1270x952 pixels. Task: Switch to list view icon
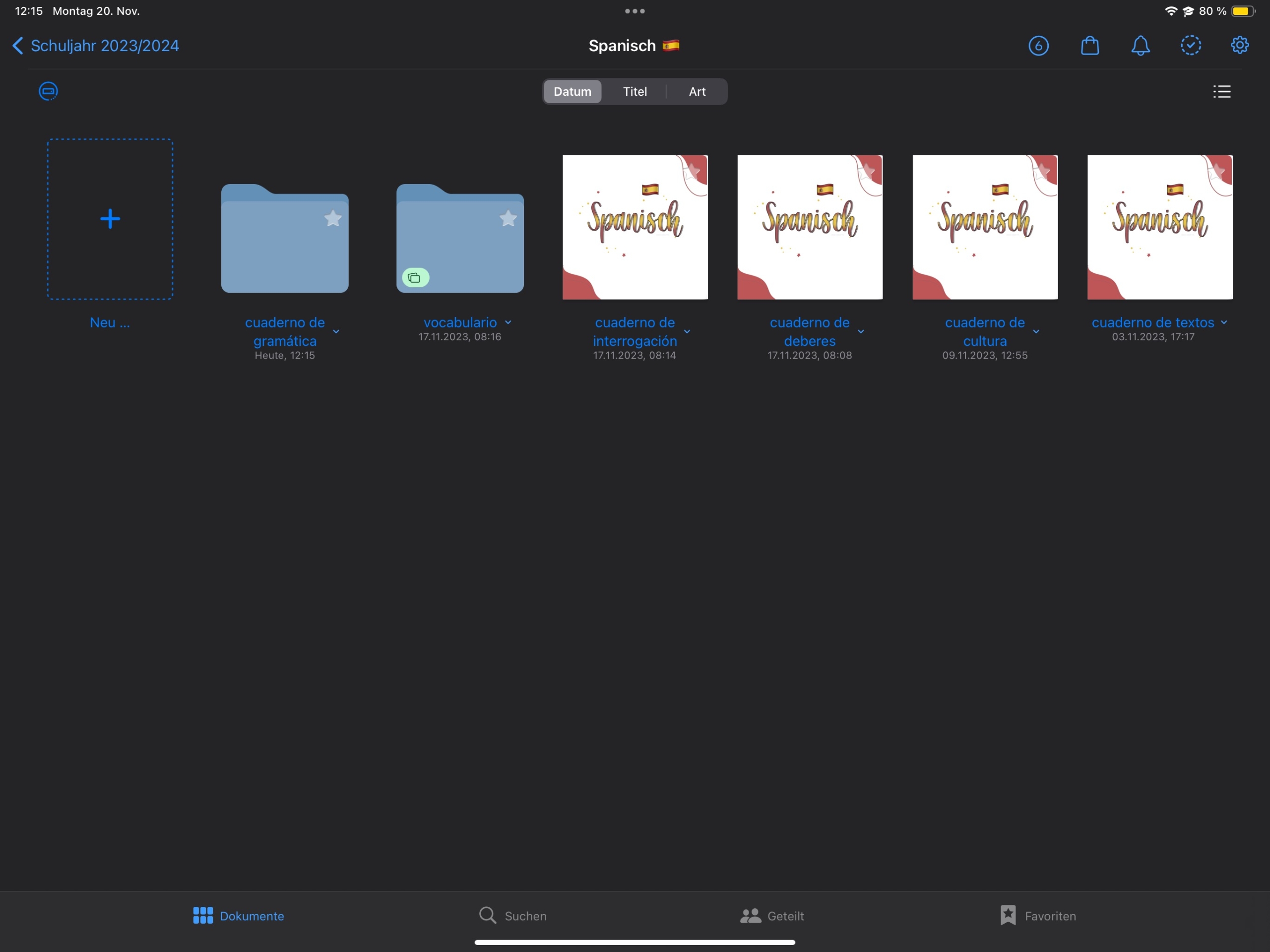point(1221,91)
